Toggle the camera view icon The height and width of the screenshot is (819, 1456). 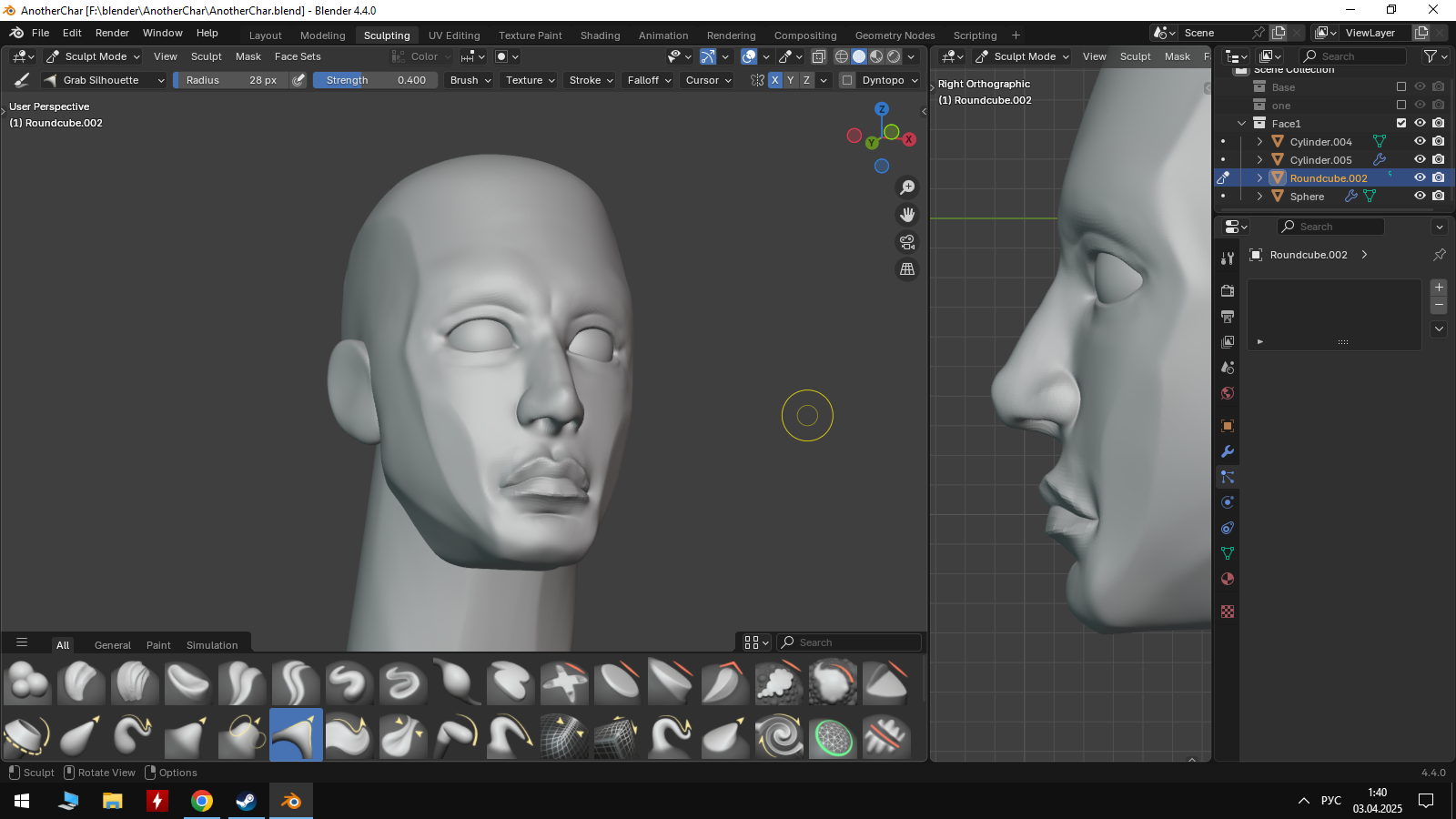point(907,242)
